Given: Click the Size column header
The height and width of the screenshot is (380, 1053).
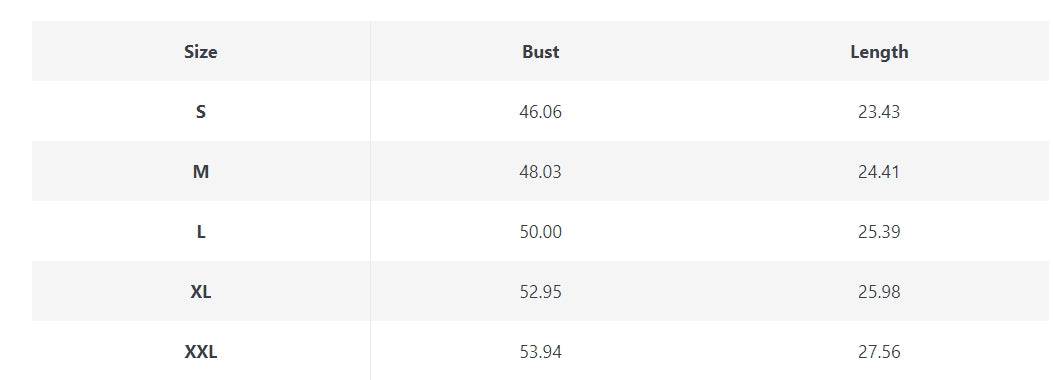Looking at the screenshot, I should [201, 52].
